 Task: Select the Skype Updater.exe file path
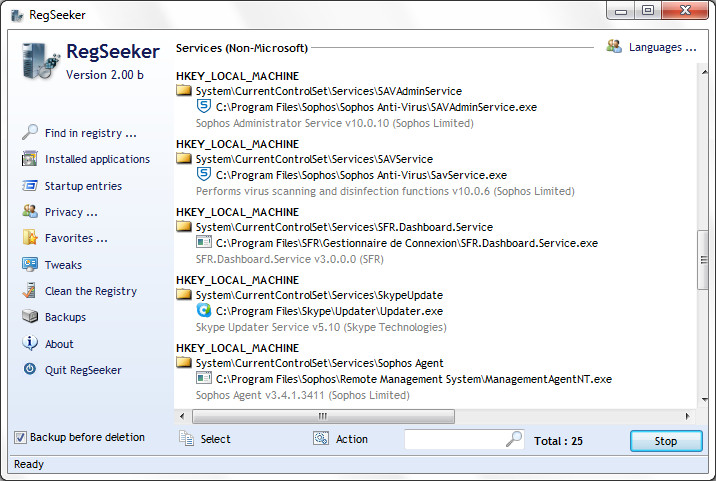tap(329, 311)
